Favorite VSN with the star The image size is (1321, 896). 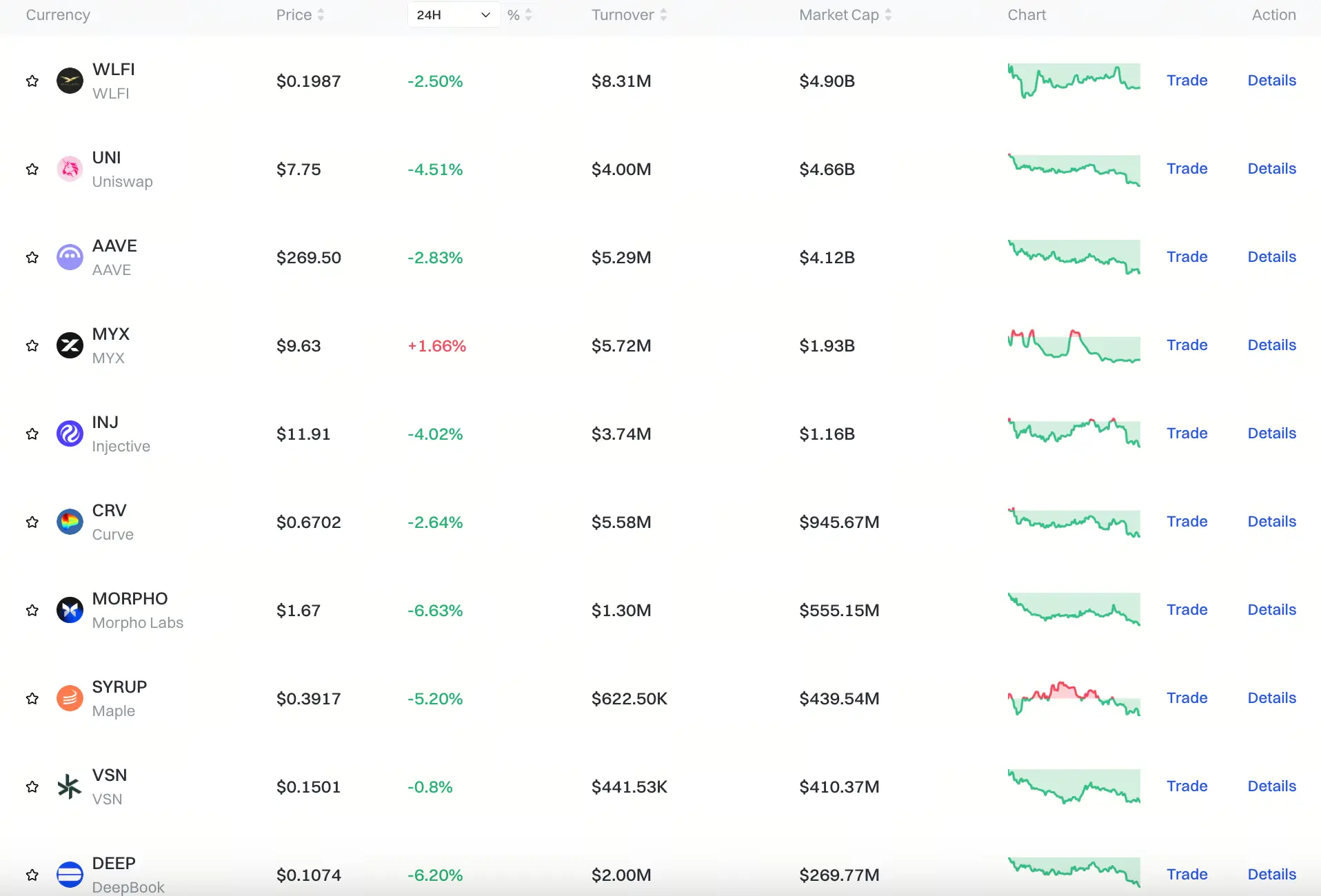point(32,787)
